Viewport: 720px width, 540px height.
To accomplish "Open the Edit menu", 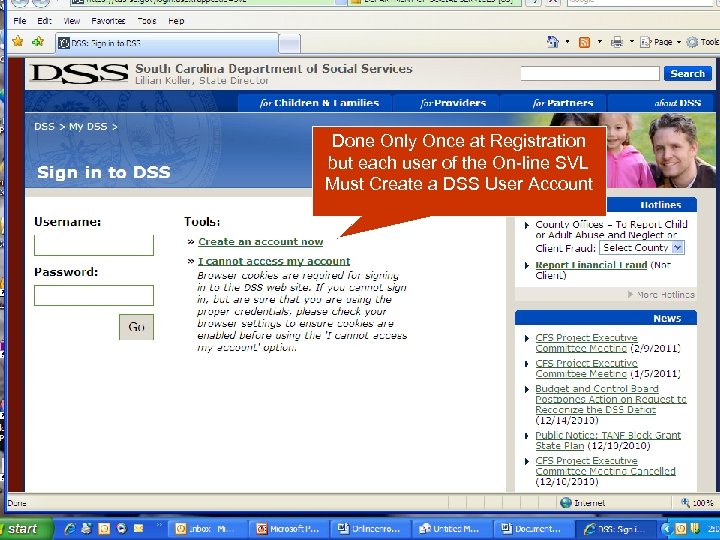I will click(x=45, y=21).
